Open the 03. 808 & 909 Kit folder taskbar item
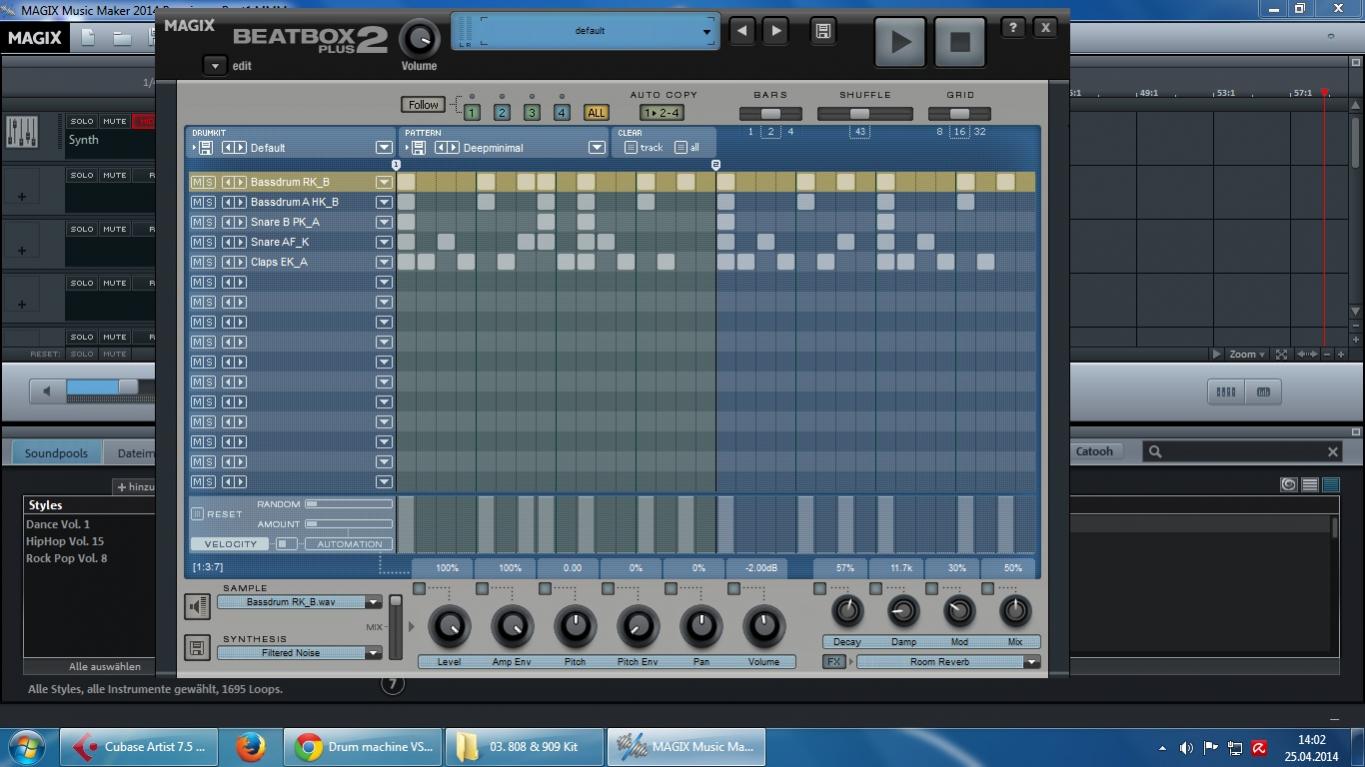The image size is (1365, 767). click(524, 747)
